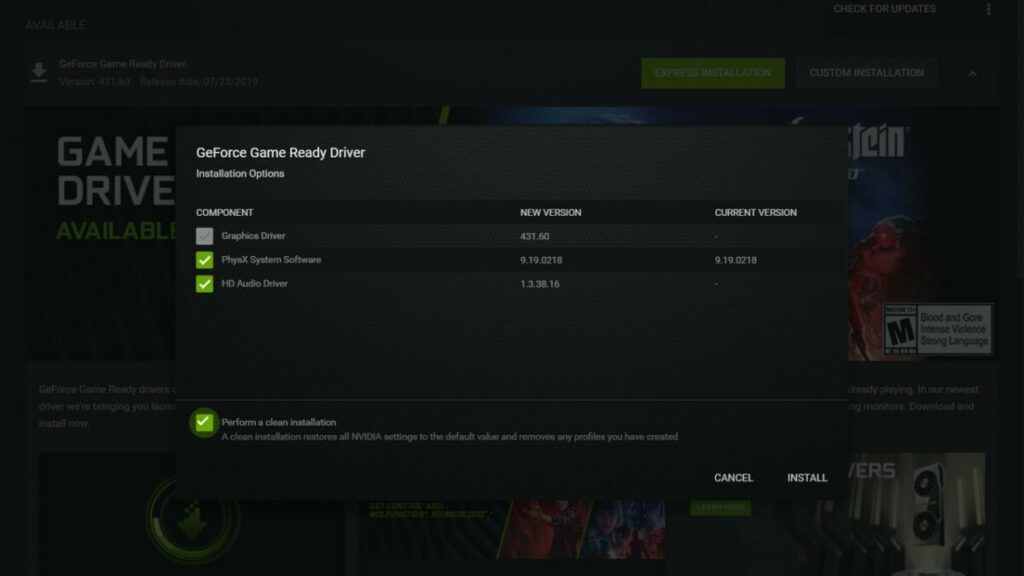Click GeForce Game Ready Driver background entry
The width and height of the screenshot is (1024, 576).
[x=122, y=64]
